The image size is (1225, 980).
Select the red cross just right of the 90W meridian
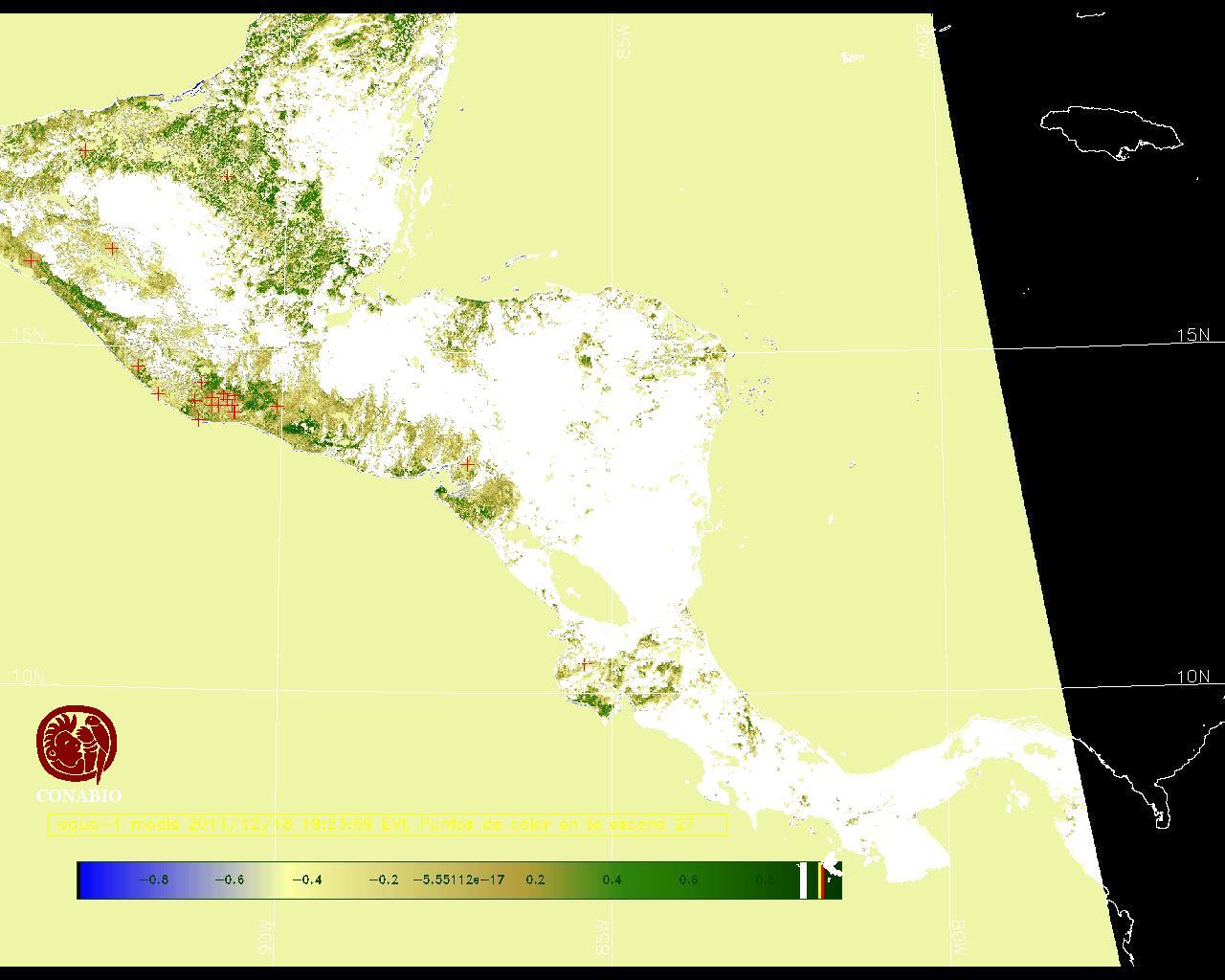pos(277,406)
